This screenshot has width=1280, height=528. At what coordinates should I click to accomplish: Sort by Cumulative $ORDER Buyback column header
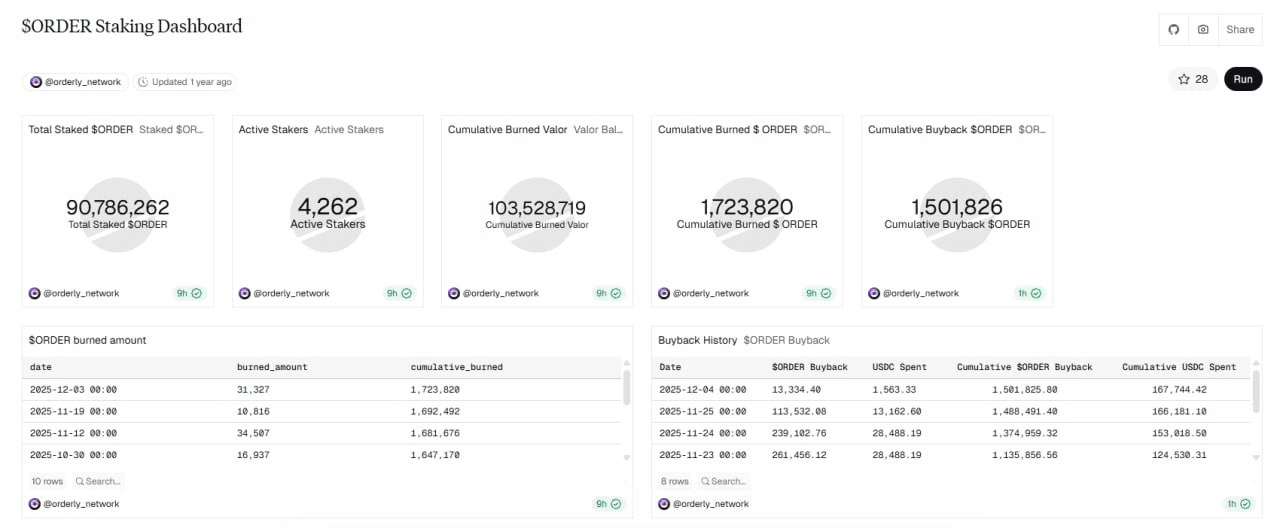[1024, 367]
